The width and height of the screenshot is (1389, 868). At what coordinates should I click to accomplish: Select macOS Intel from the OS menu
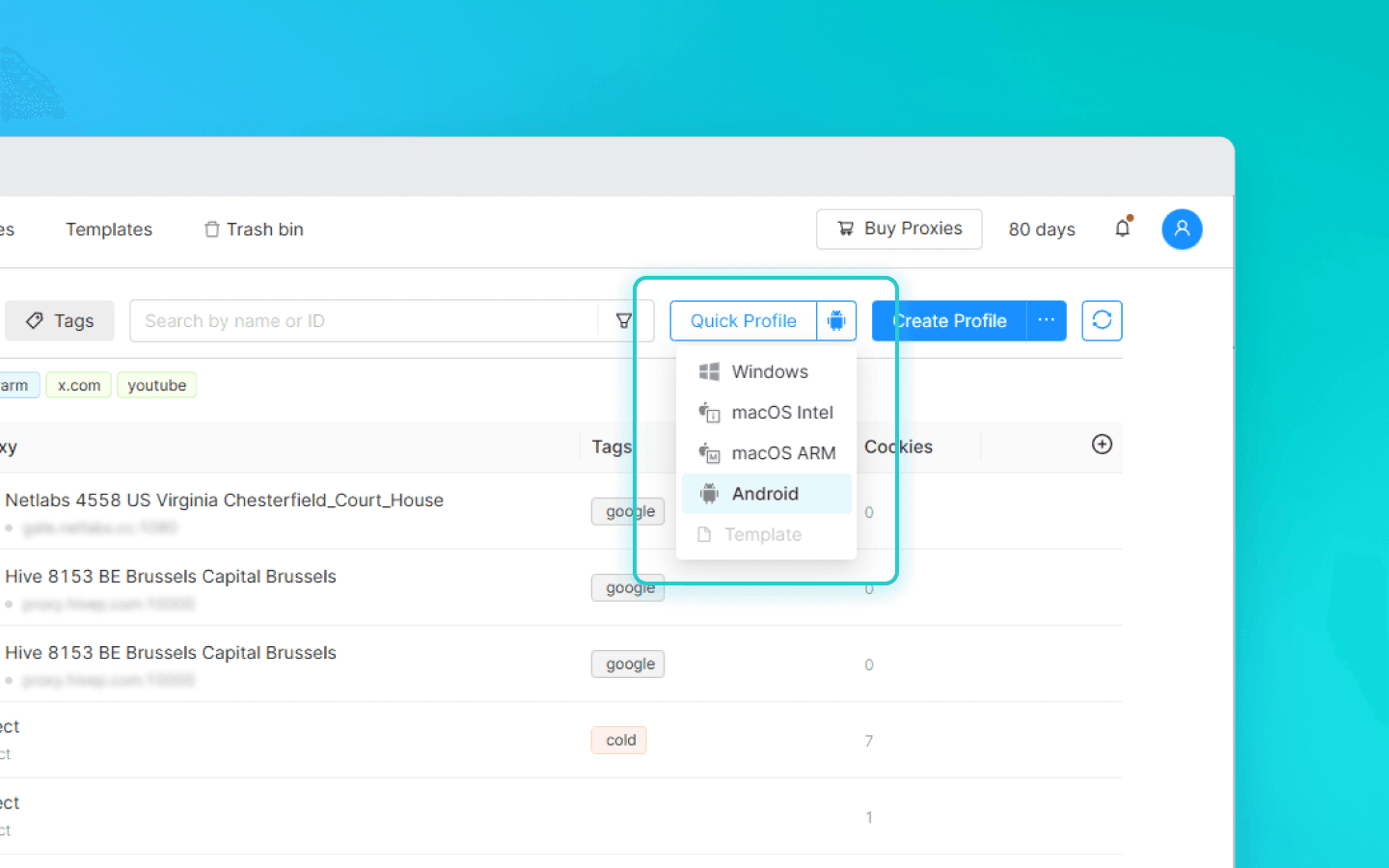[767, 413]
